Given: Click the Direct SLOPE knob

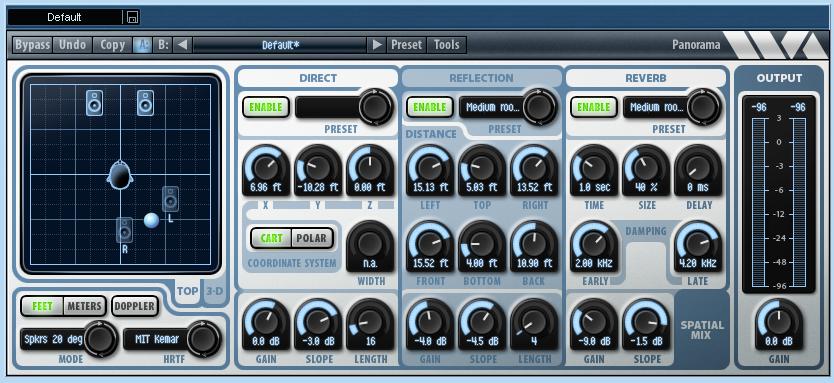Looking at the screenshot, I should pyautogui.click(x=318, y=323).
